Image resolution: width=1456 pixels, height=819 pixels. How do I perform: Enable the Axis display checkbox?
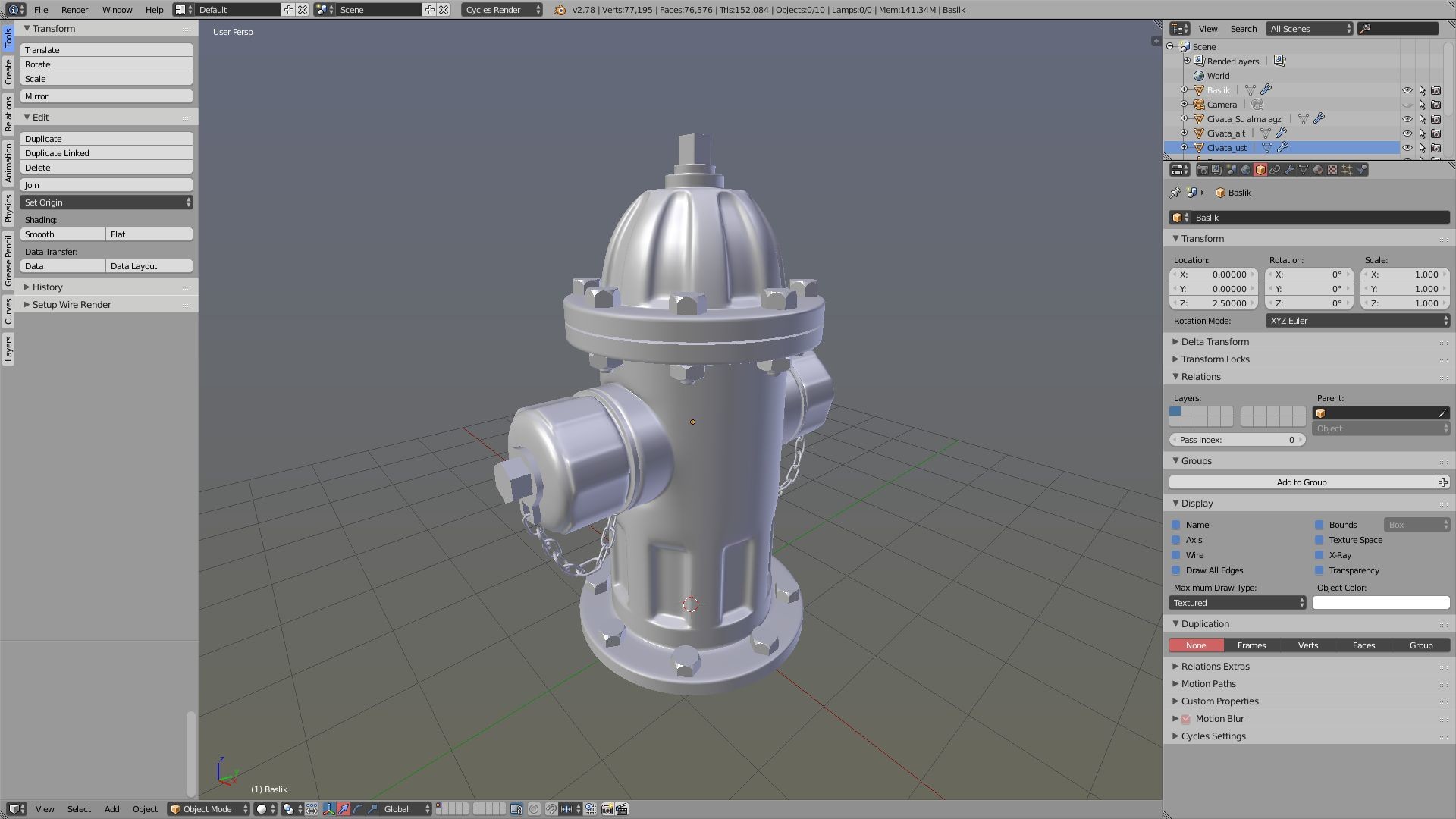pyautogui.click(x=1176, y=540)
